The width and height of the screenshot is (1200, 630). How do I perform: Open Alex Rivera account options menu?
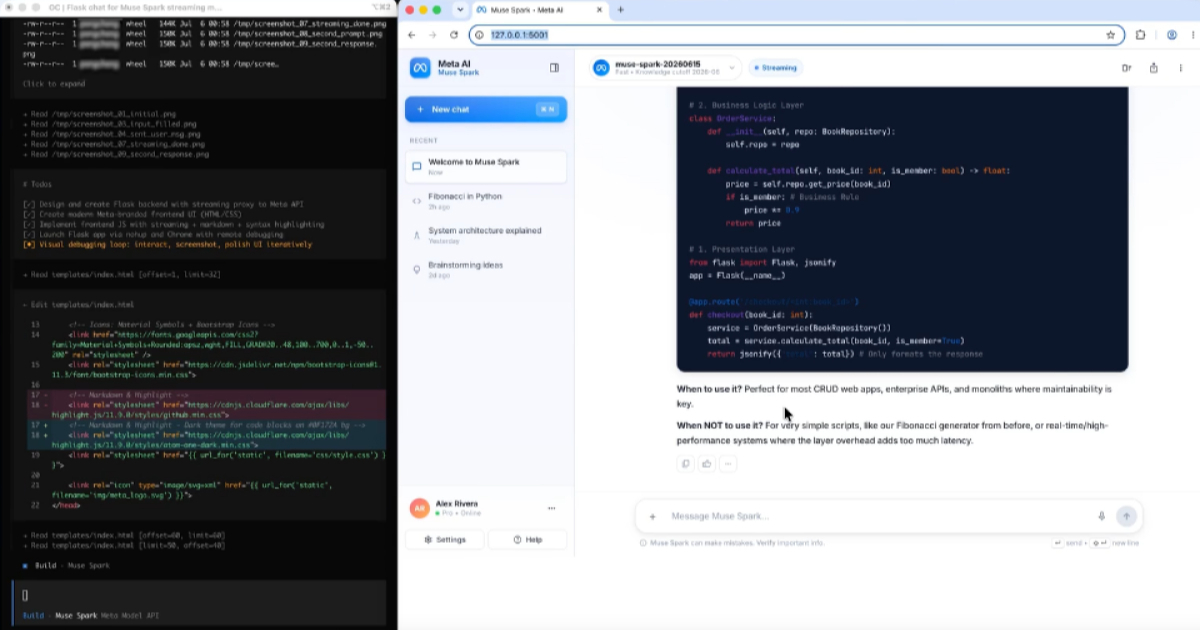tap(551, 508)
